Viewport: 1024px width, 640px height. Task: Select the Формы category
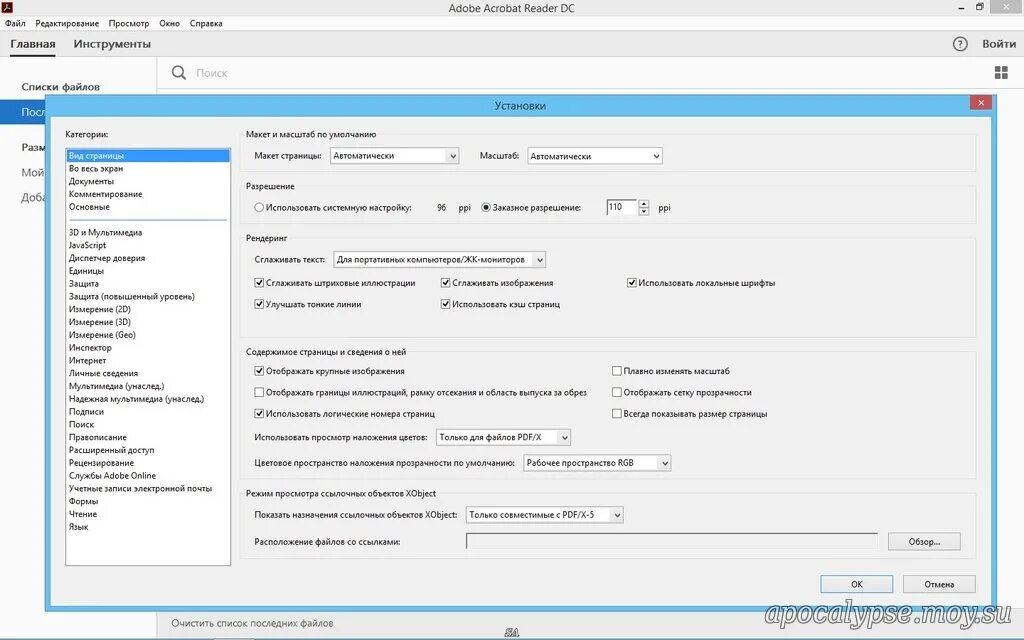pos(84,501)
